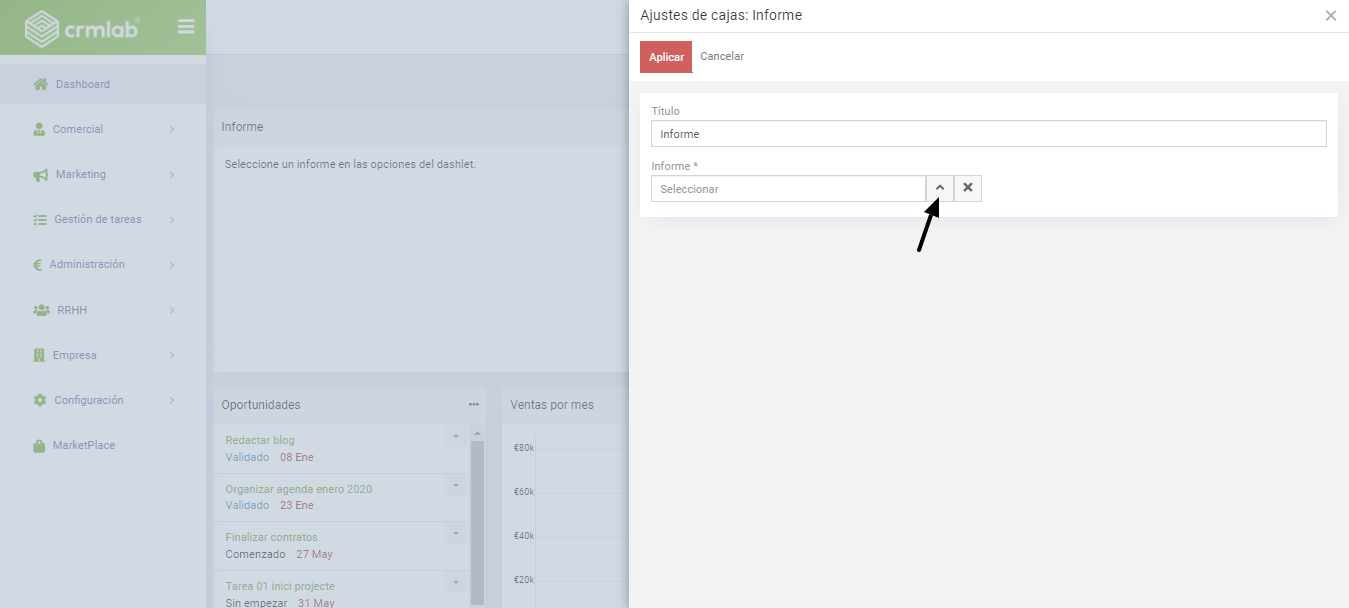Click the Título text field
Viewport: 1349px width, 608px height.
988,134
